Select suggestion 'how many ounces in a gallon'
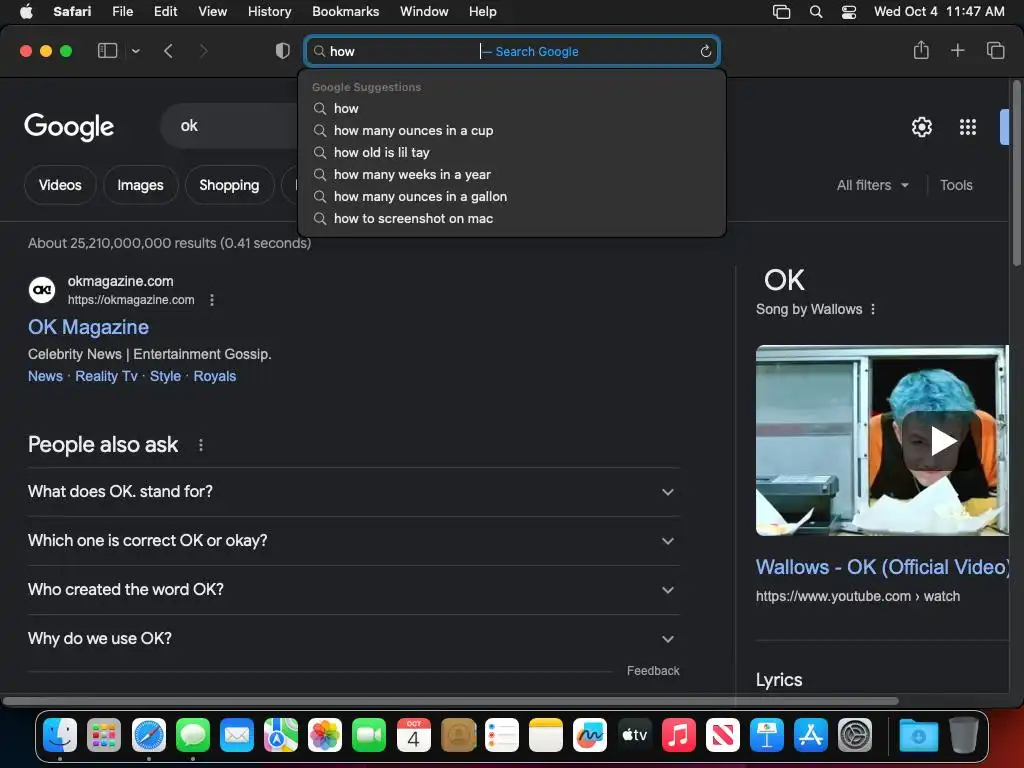 420,197
